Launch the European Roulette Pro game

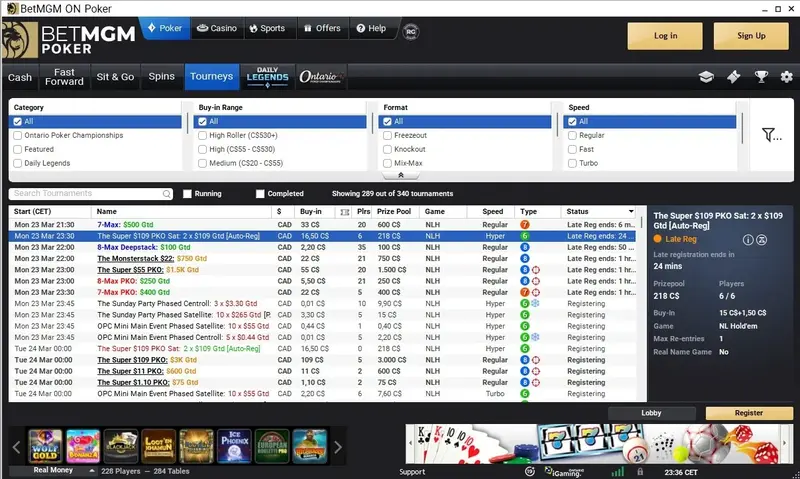click(272, 446)
